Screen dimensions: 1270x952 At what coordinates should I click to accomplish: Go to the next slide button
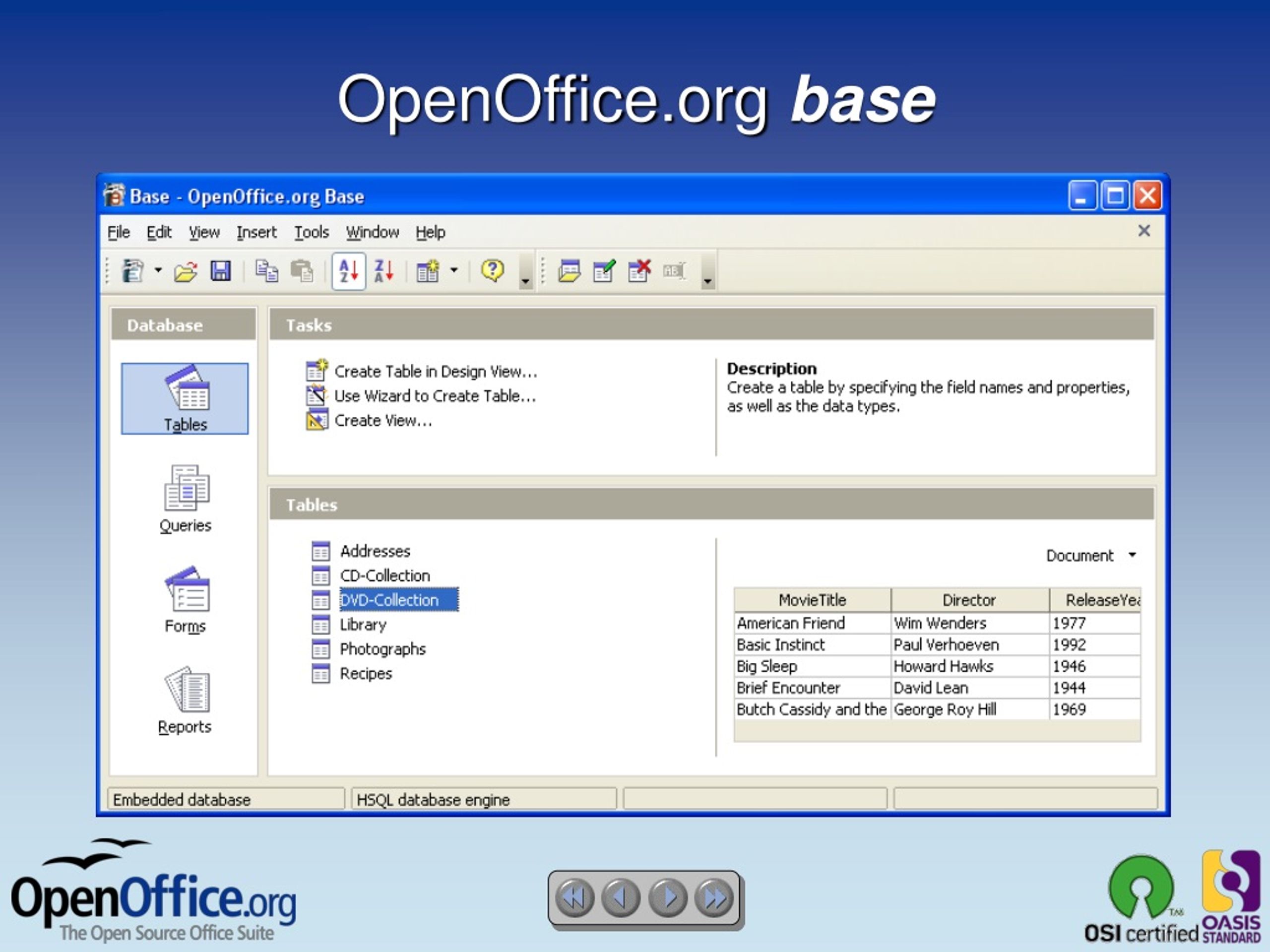[668, 898]
